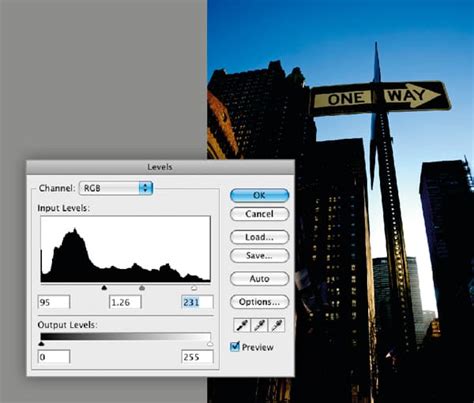
Task: Click the output white slider triangle
Action: click(x=210, y=344)
